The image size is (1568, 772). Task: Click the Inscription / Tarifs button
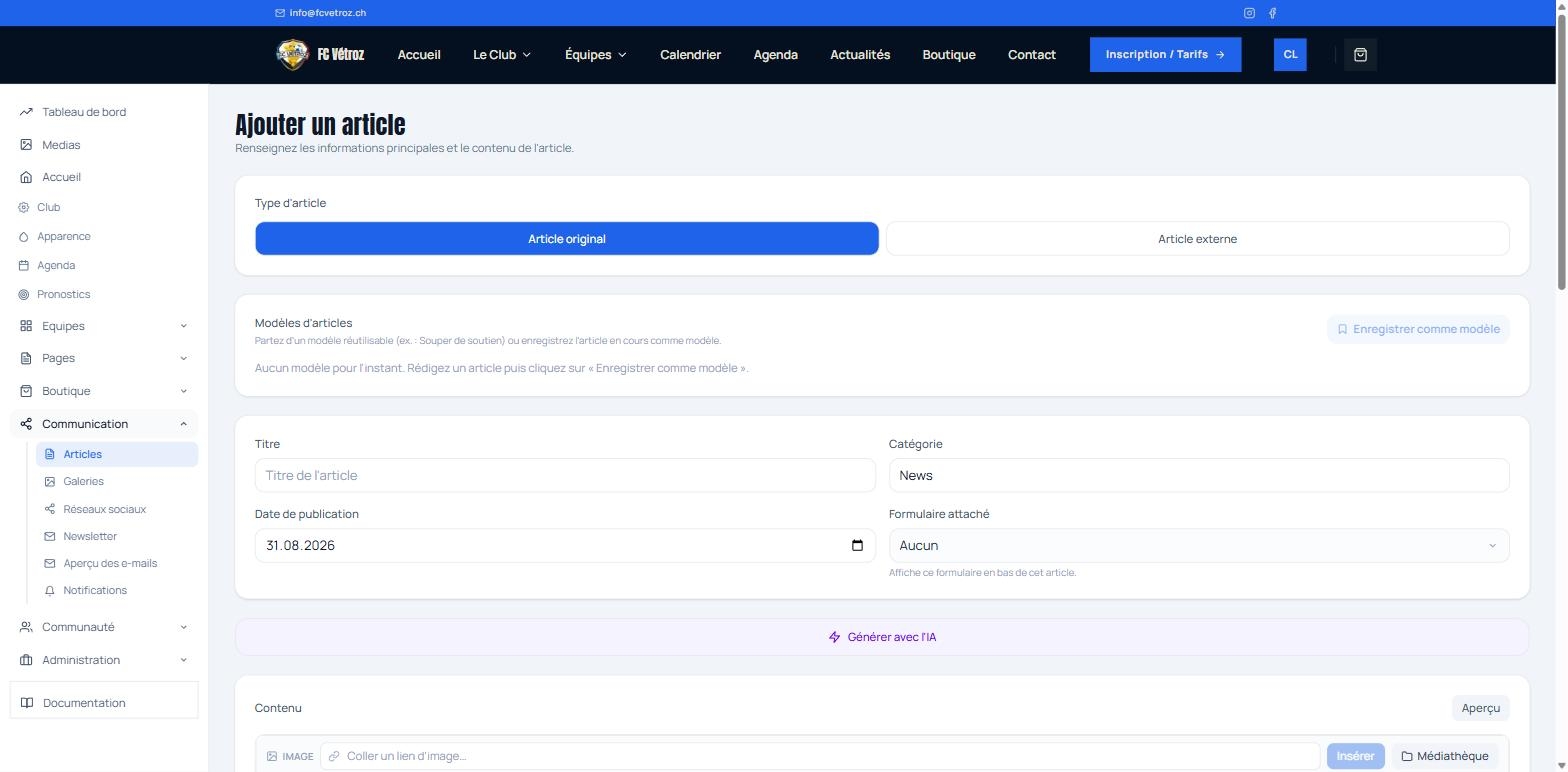pyautogui.click(x=1165, y=55)
